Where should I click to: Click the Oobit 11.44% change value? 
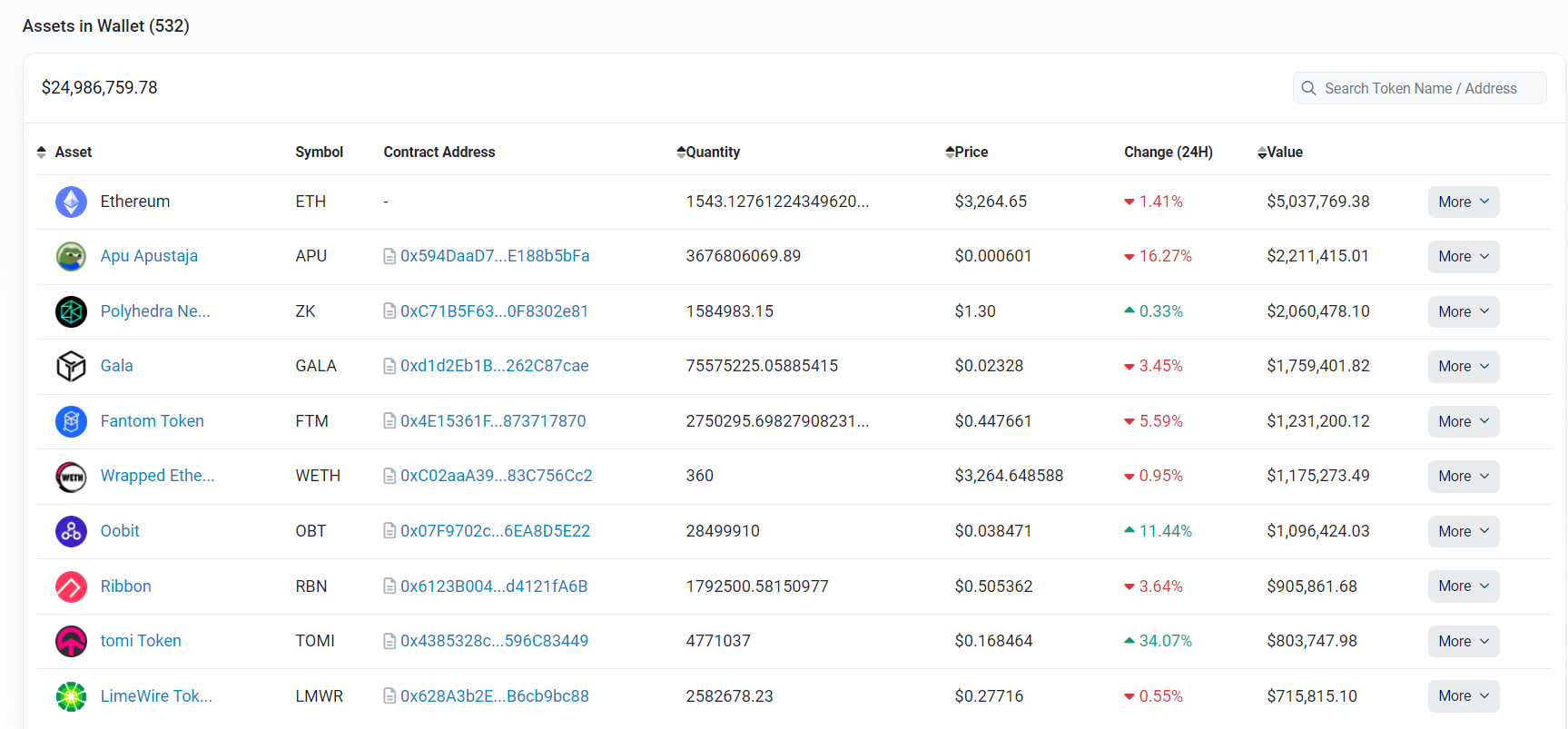point(1166,531)
